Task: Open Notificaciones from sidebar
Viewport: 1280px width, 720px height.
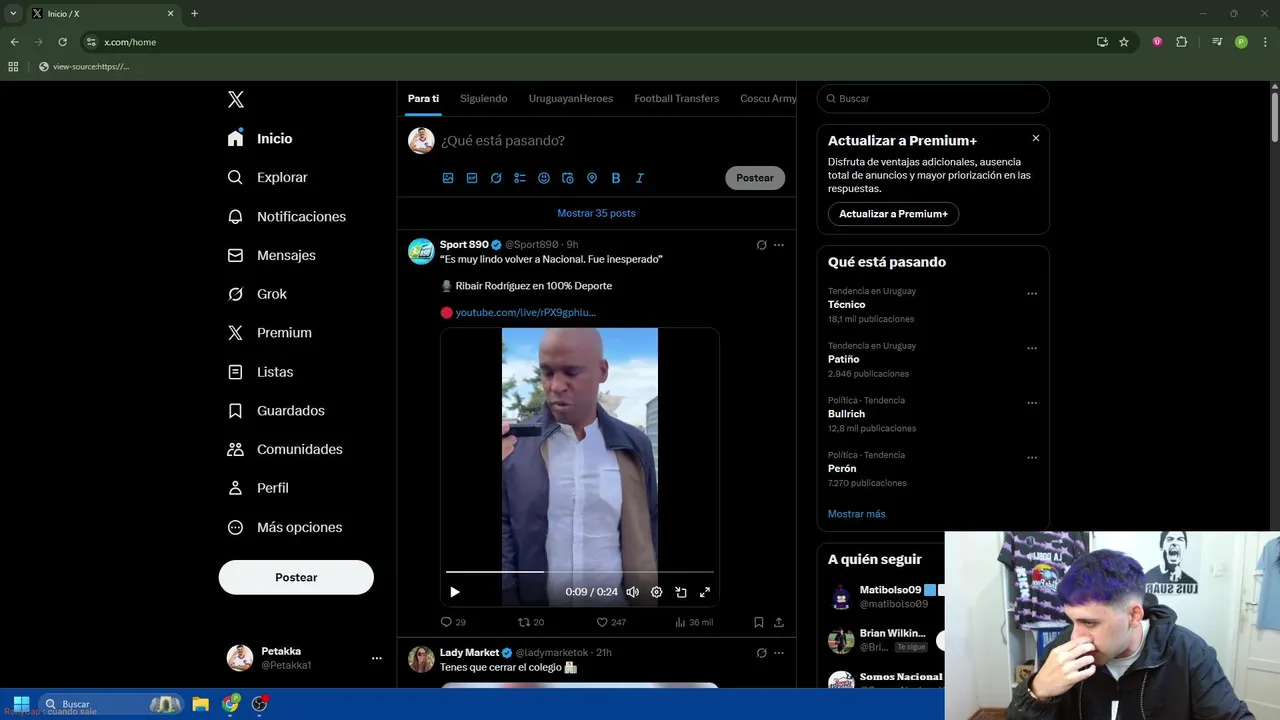Action: click(286, 216)
